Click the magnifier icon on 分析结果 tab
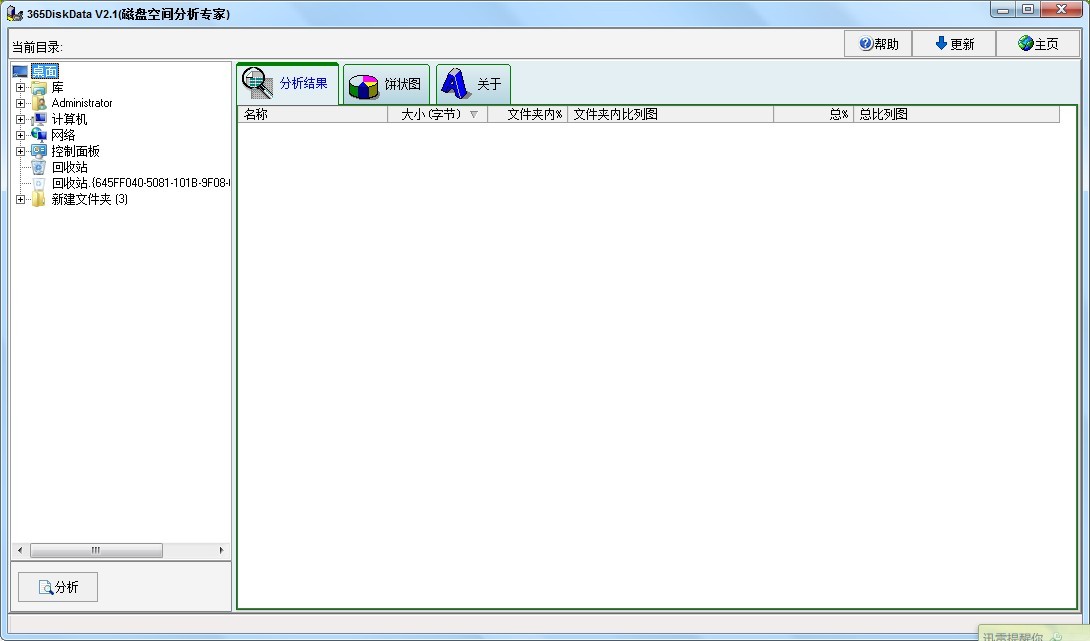1090x641 pixels. (x=257, y=83)
